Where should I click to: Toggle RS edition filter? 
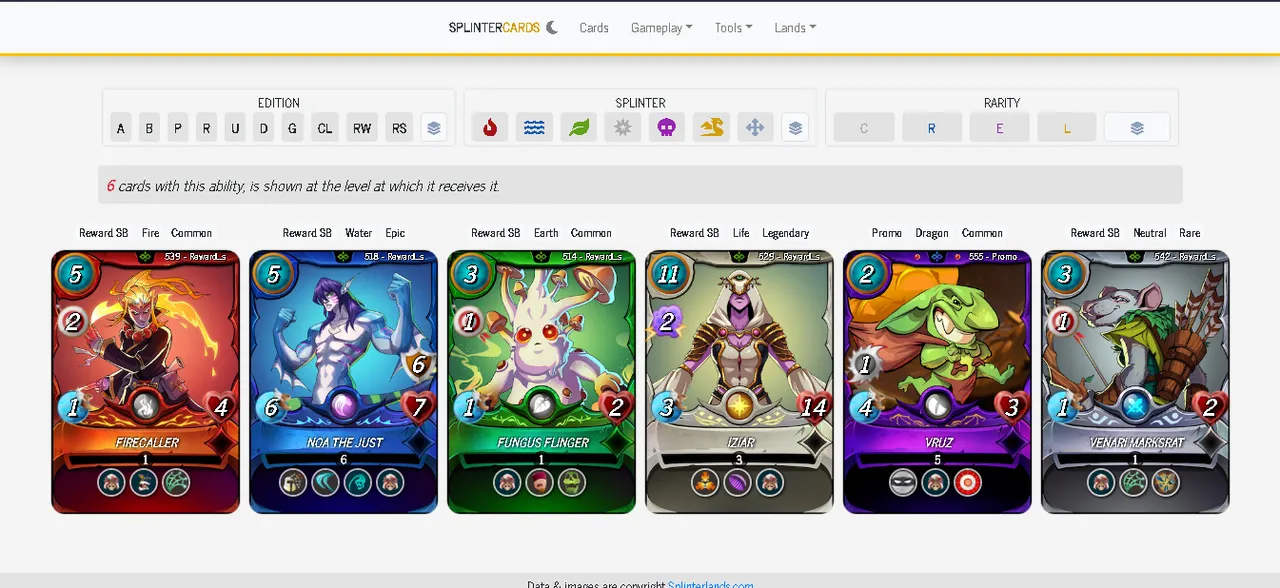click(399, 128)
